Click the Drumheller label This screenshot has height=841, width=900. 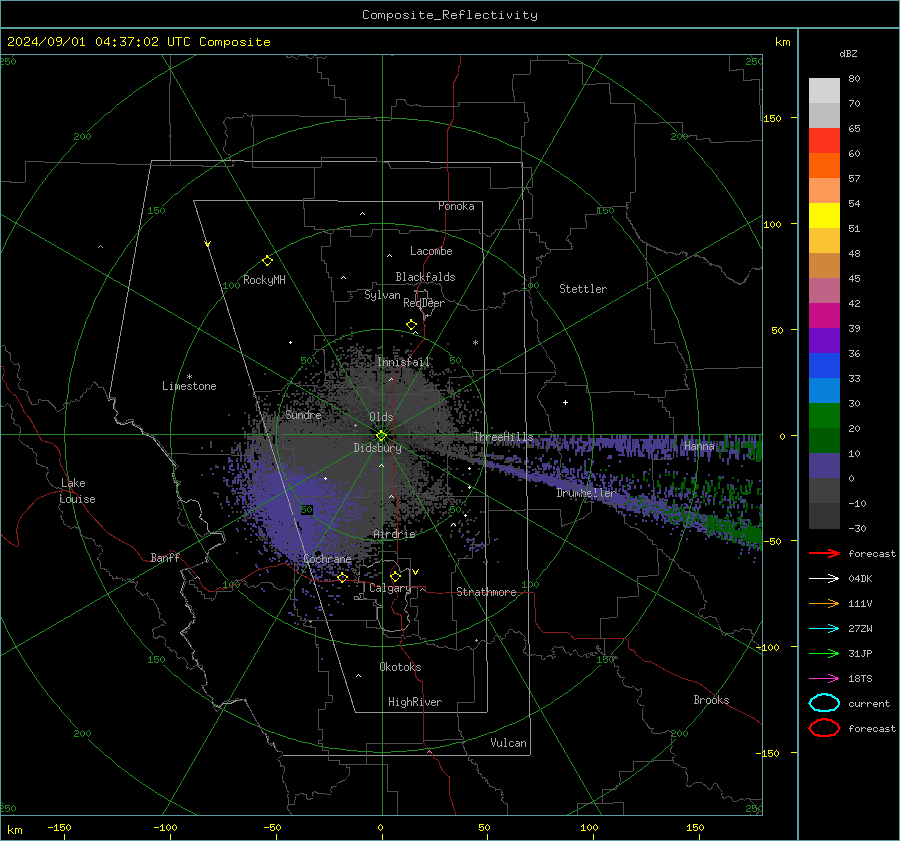tap(586, 493)
